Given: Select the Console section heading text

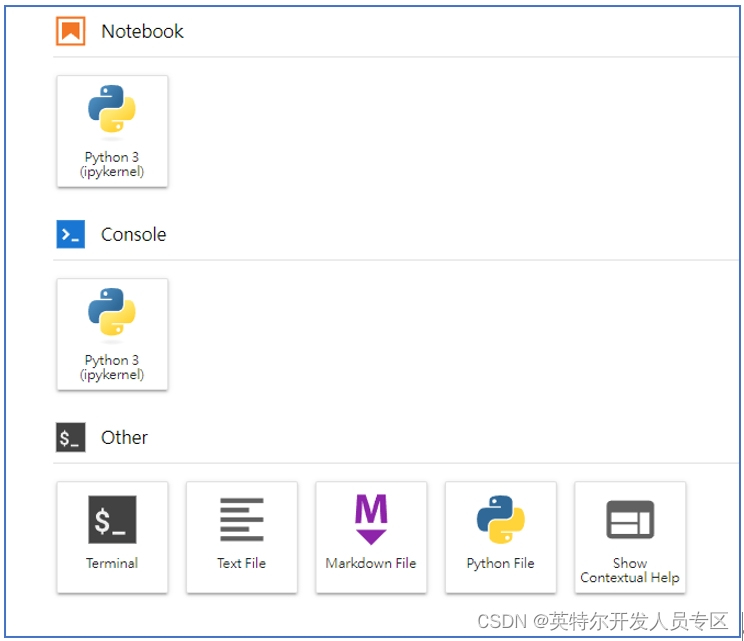Looking at the screenshot, I should (134, 234).
